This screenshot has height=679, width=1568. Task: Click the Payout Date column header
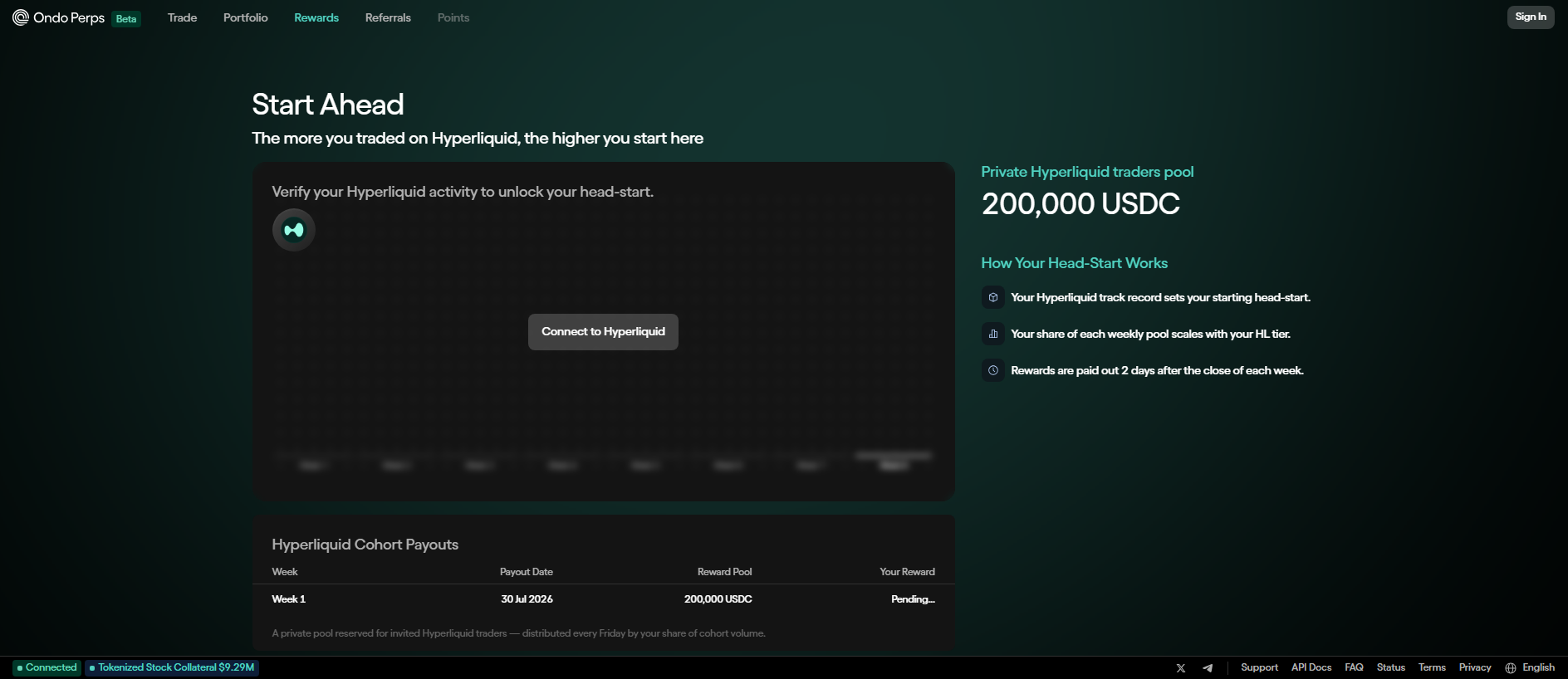(527, 572)
